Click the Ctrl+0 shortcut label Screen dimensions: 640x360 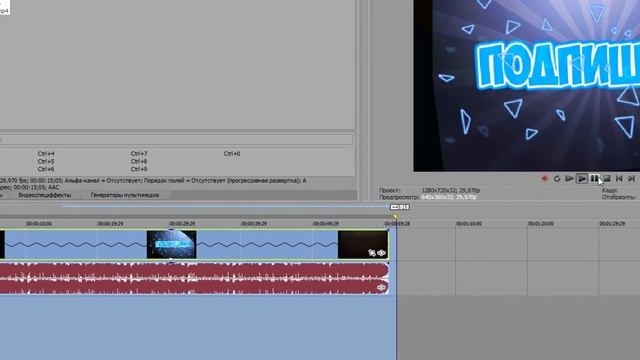click(232, 154)
